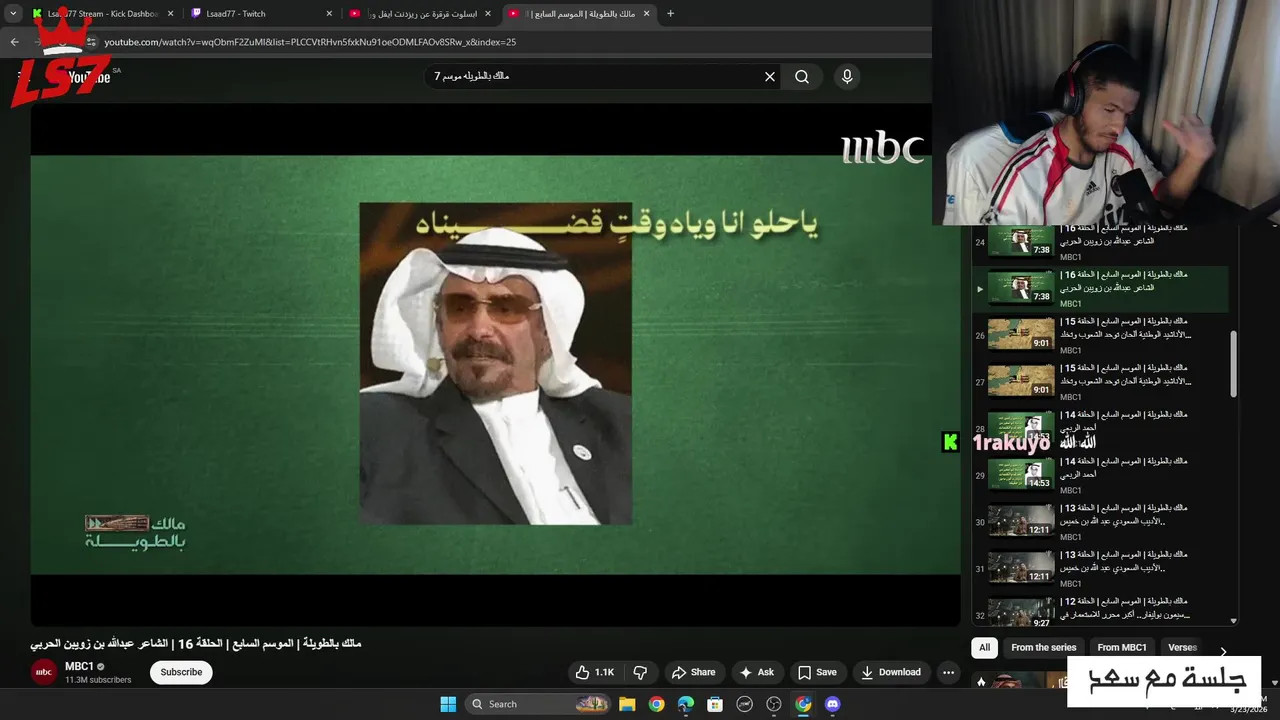The image size is (1280, 720).
Task: Like the video showing 1.1K likes
Action: coord(594,672)
